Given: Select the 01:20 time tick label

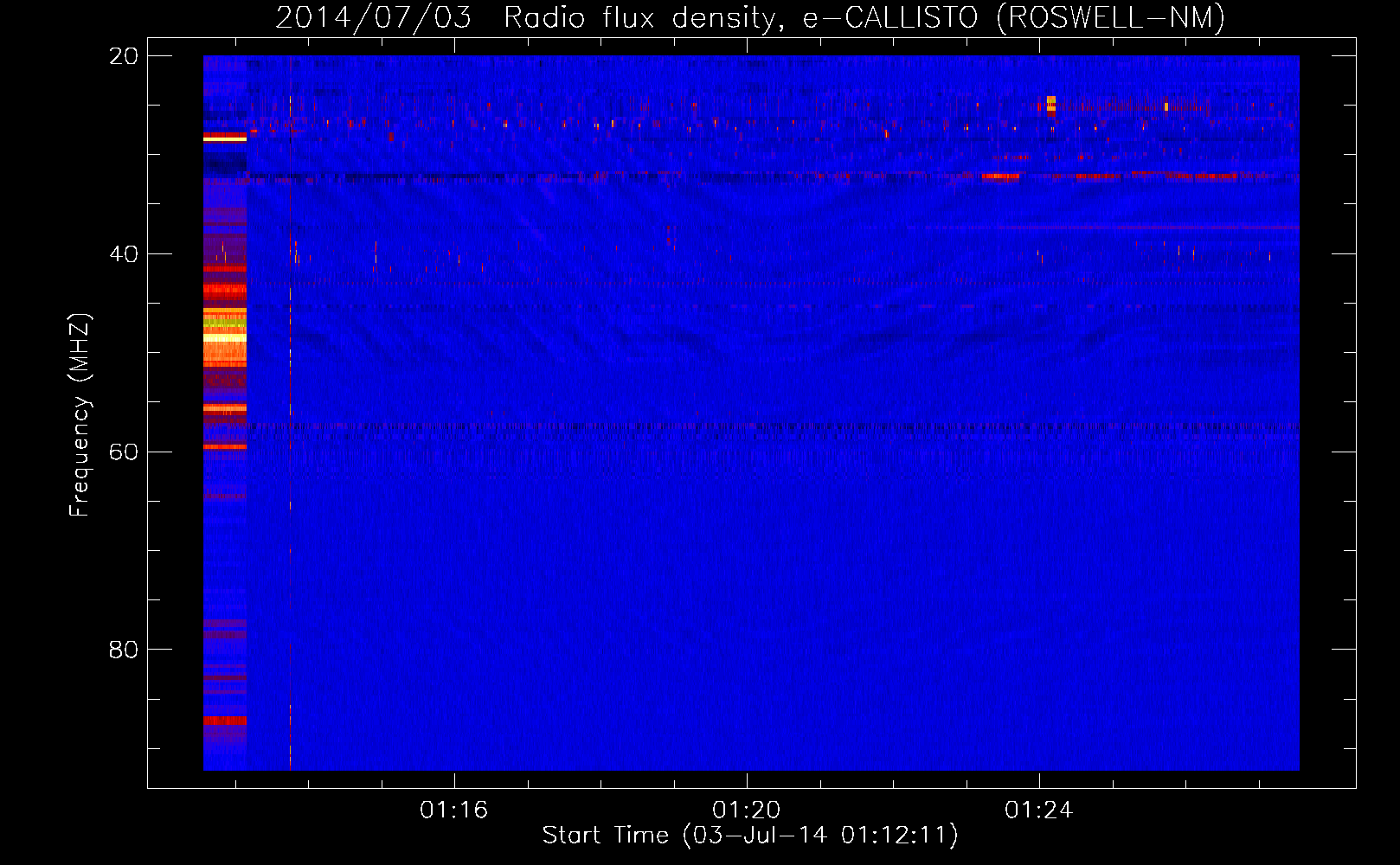Looking at the screenshot, I should 746,810.
